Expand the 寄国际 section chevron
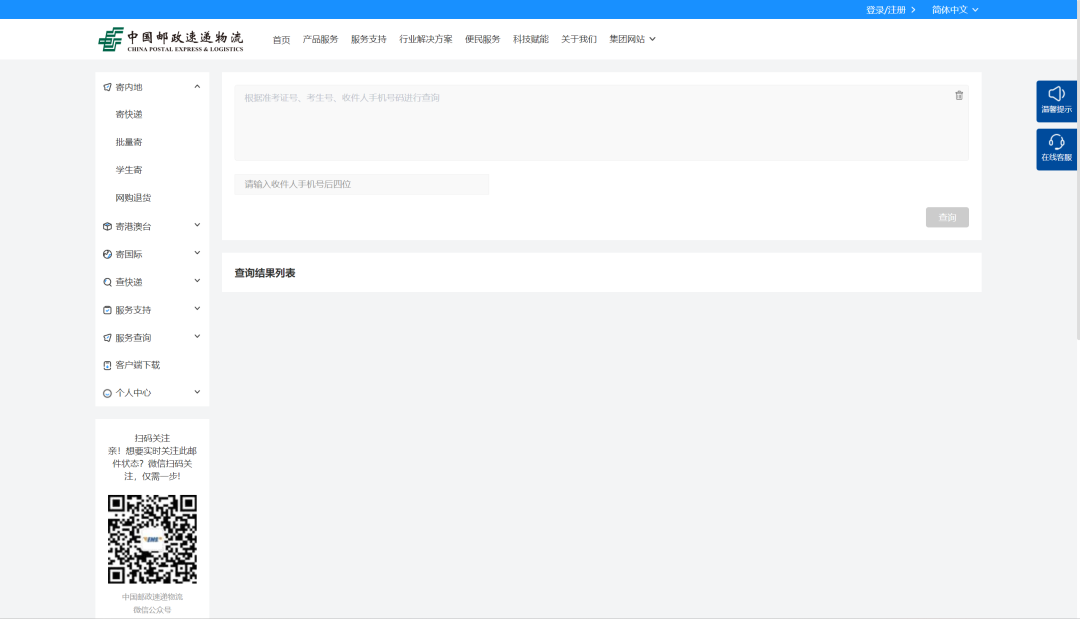 click(197, 253)
